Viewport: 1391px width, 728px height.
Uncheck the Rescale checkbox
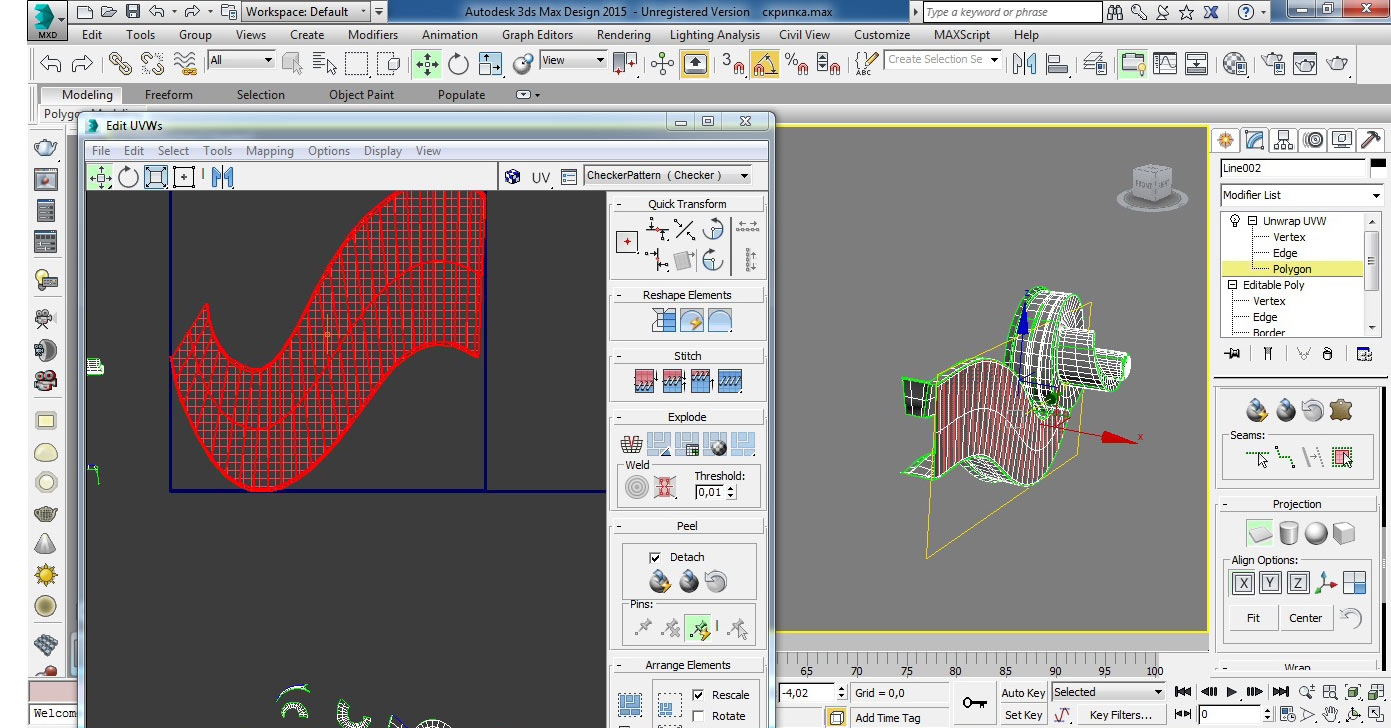coord(698,695)
